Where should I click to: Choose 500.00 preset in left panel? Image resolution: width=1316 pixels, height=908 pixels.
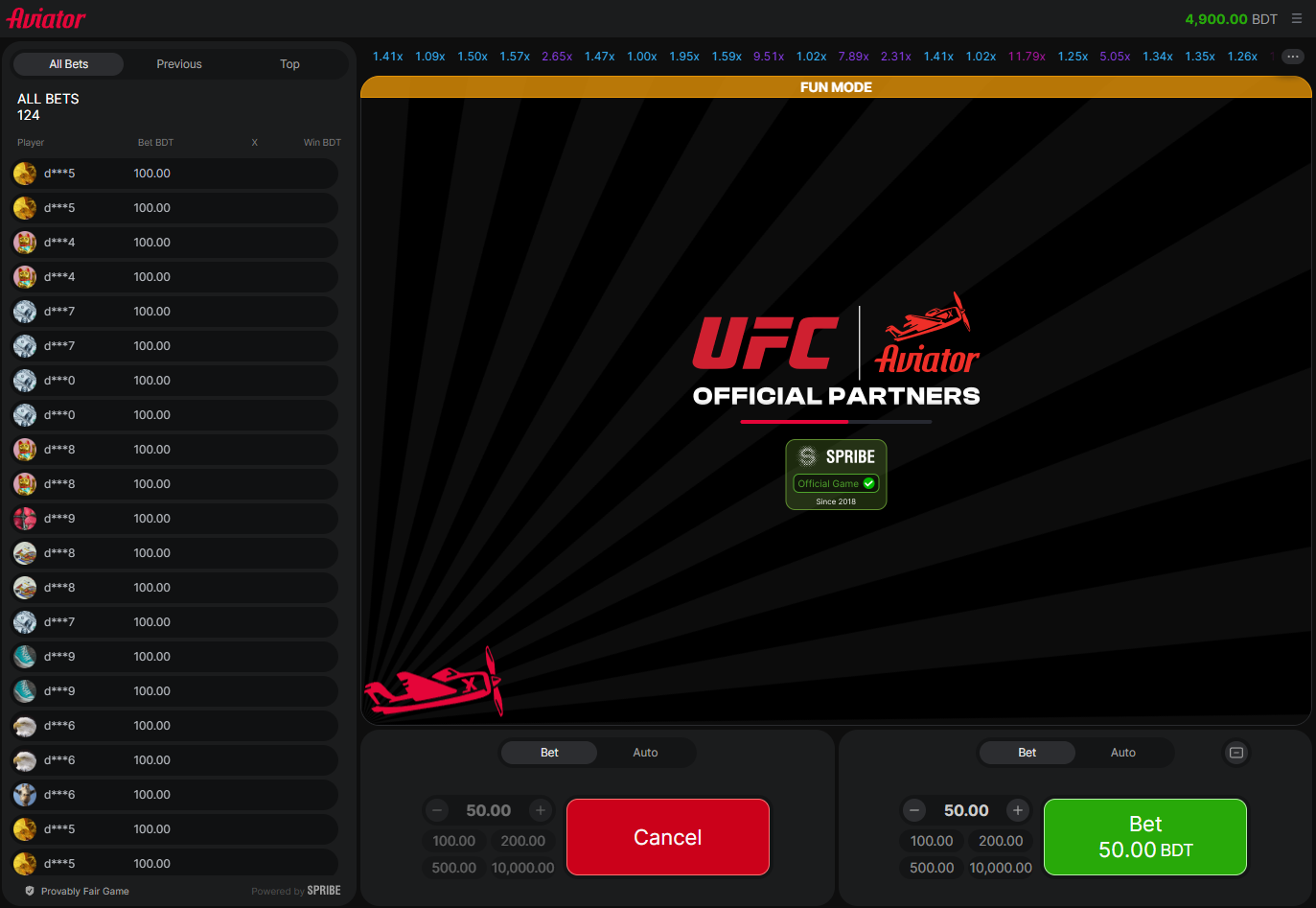[x=454, y=868]
